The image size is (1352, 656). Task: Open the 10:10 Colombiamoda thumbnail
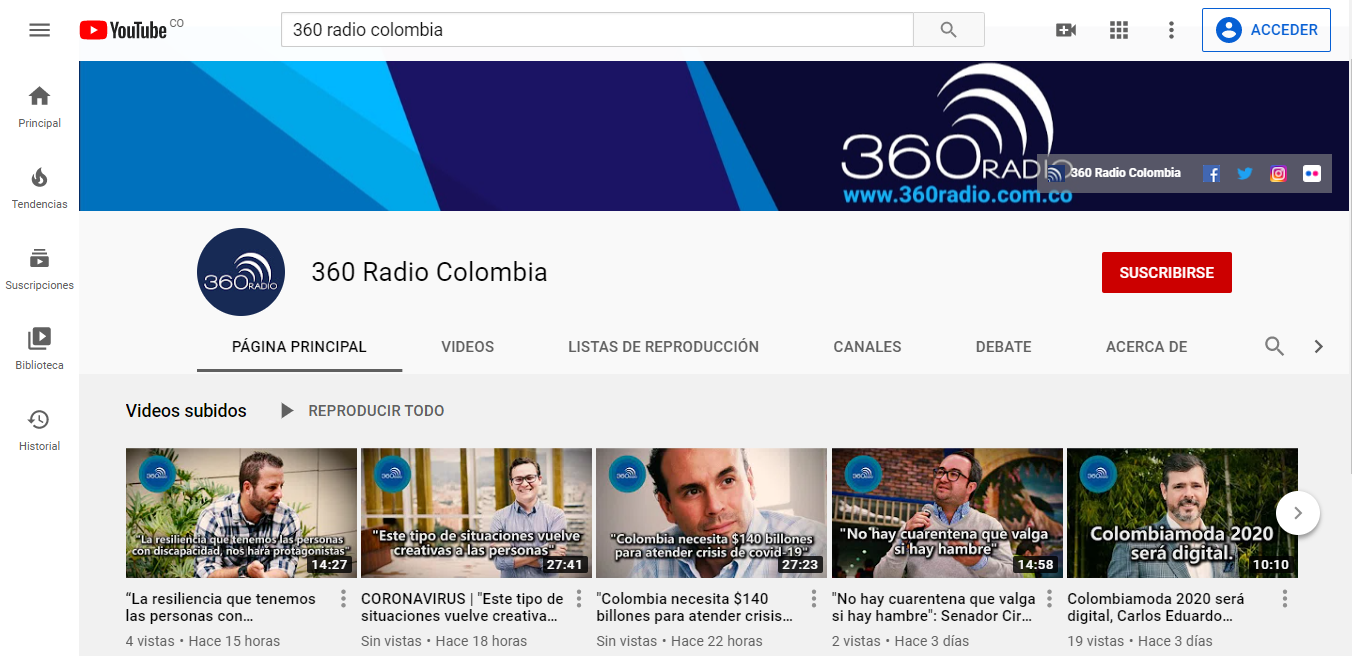1182,513
